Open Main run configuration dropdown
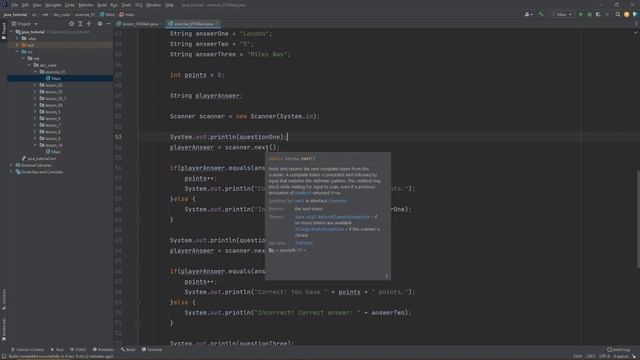The width and height of the screenshot is (640, 360). (562, 14)
